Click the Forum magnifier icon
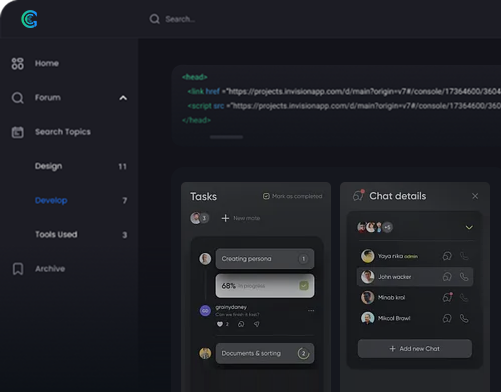 pyautogui.click(x=17, y=98)
